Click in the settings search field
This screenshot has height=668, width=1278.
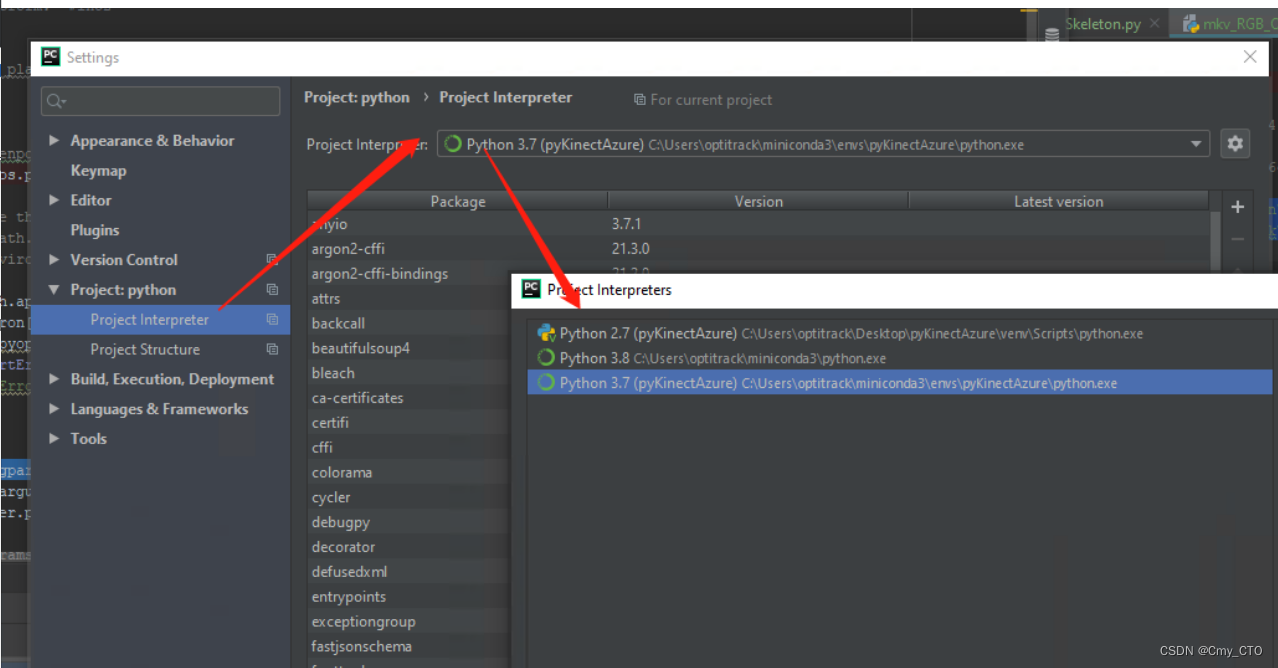pos(161,101)
